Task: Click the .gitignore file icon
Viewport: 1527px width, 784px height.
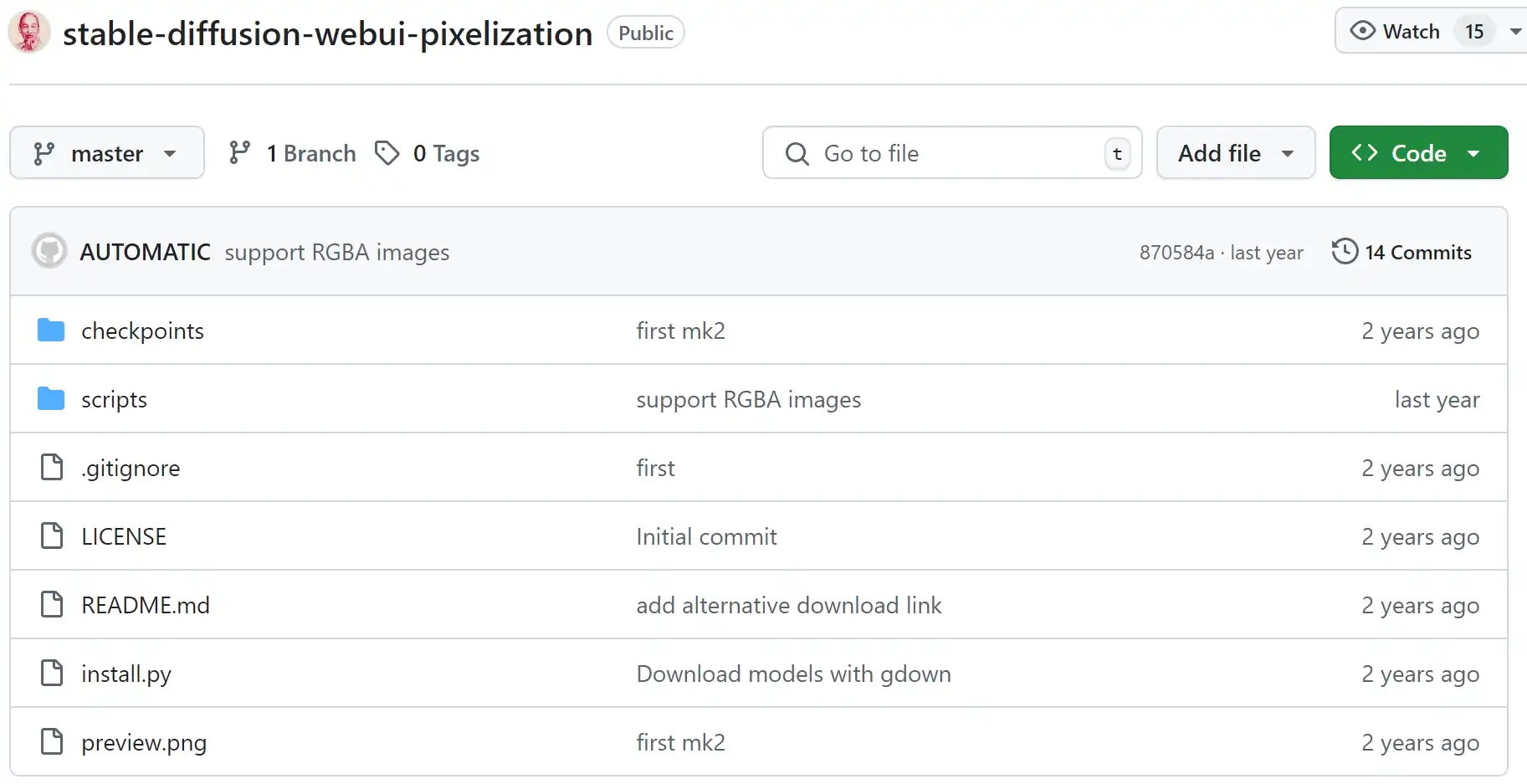Action: [52, 468]
